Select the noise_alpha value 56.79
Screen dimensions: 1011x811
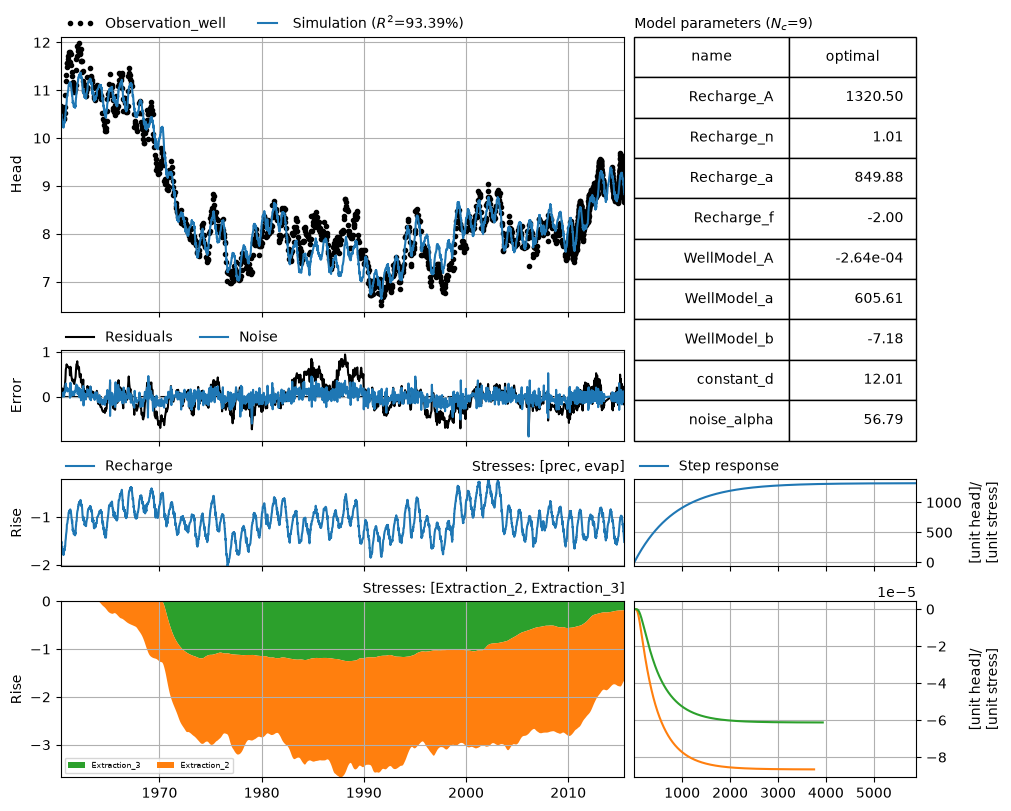click(852, 420)
